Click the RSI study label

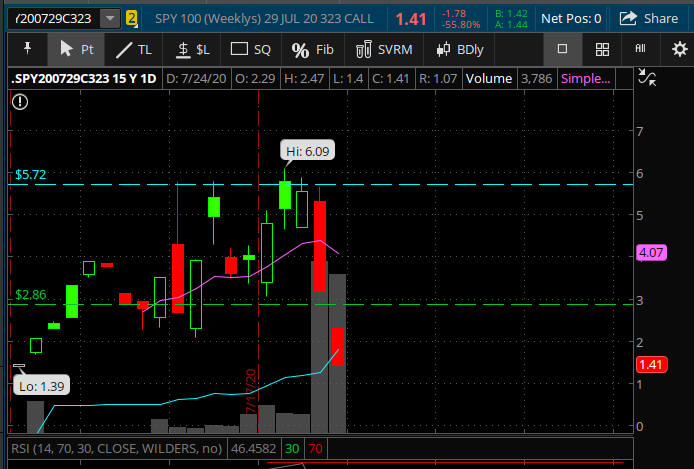tap(116, 449)
